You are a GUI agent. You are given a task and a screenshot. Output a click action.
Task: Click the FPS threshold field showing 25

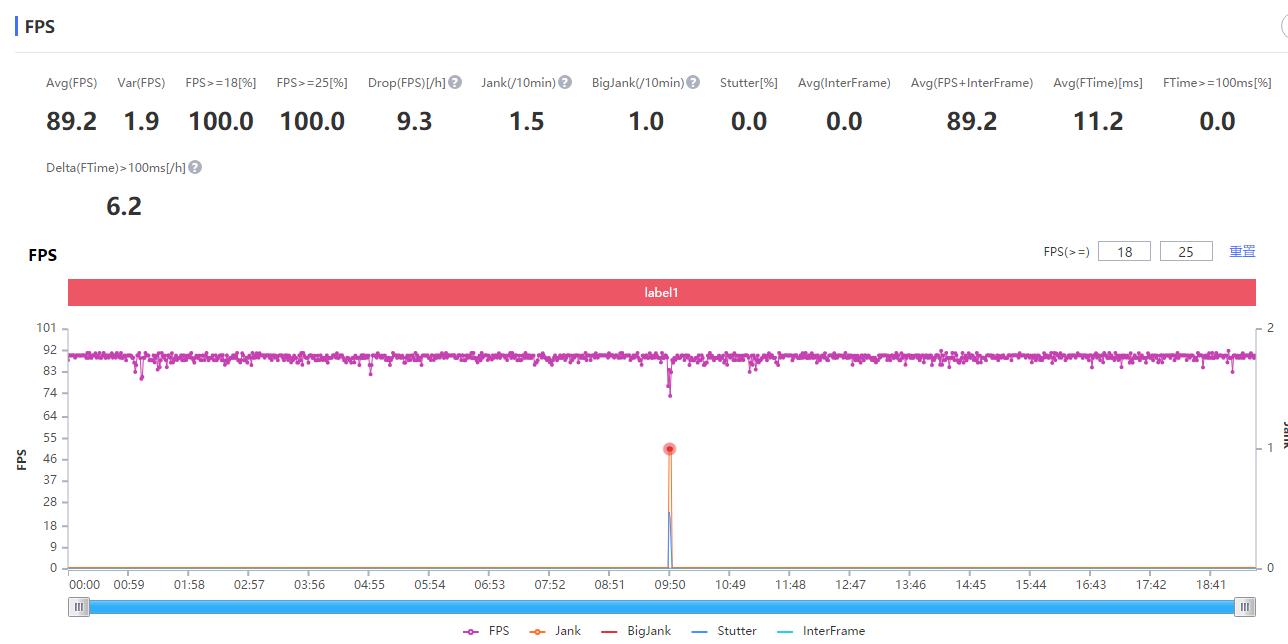pos(1186,252)
